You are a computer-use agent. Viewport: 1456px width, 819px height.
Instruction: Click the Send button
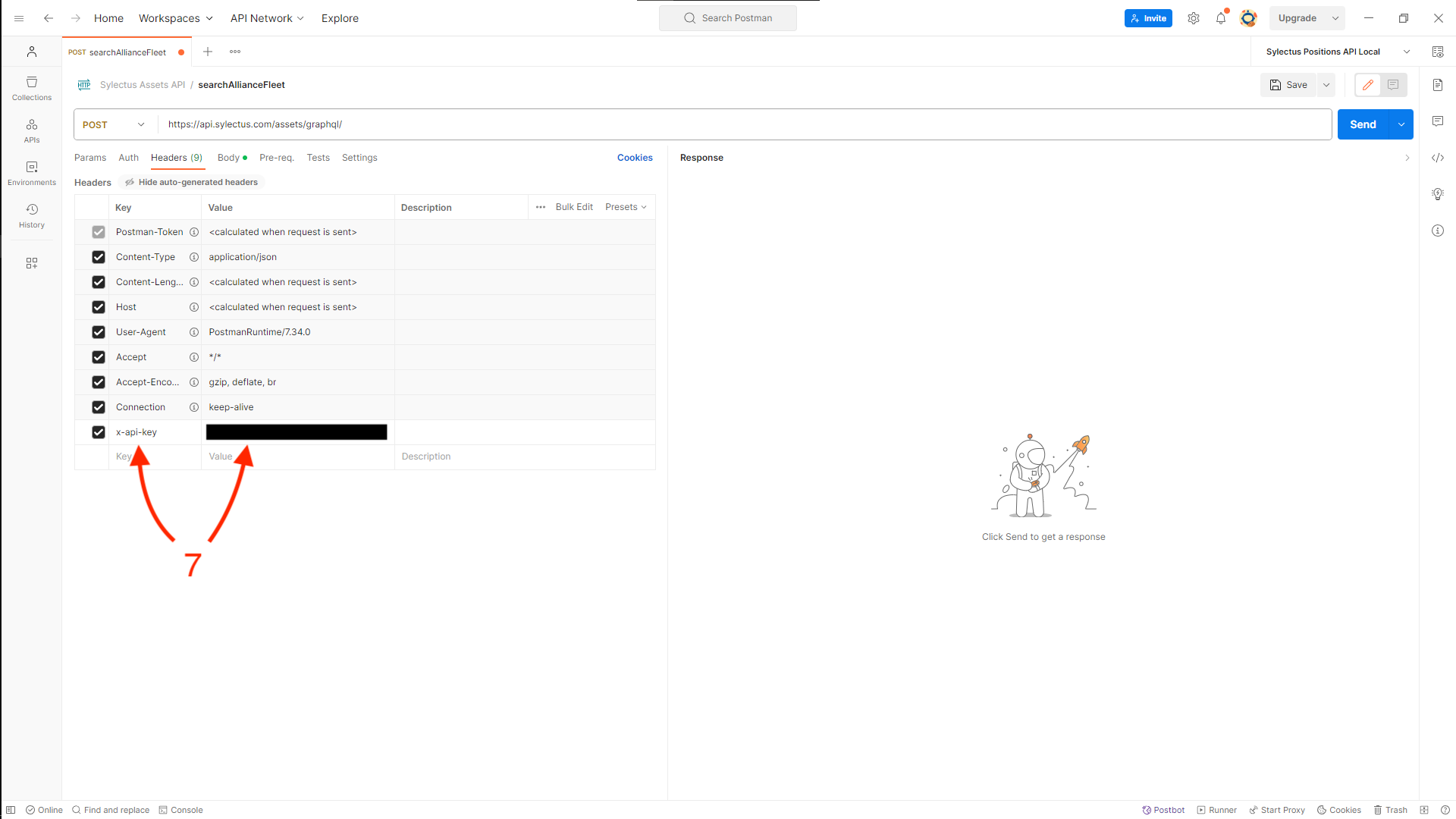pos(1363,124)
